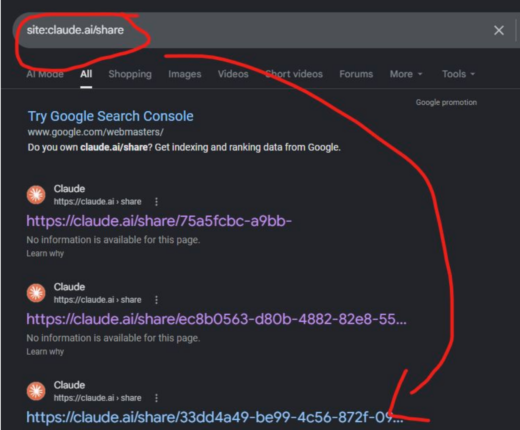
Task: Click Learn why under the ec8b0563 result
Action: coord(45,352)
